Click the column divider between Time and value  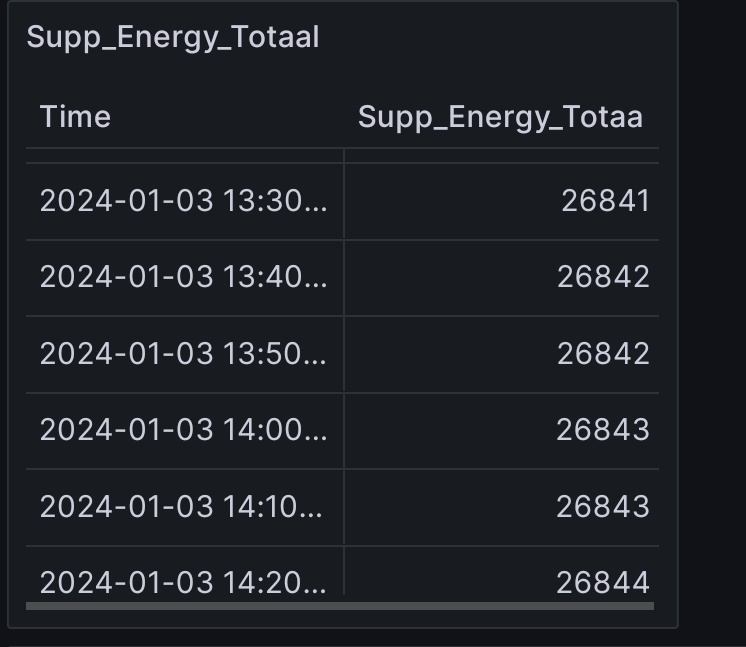344,371
